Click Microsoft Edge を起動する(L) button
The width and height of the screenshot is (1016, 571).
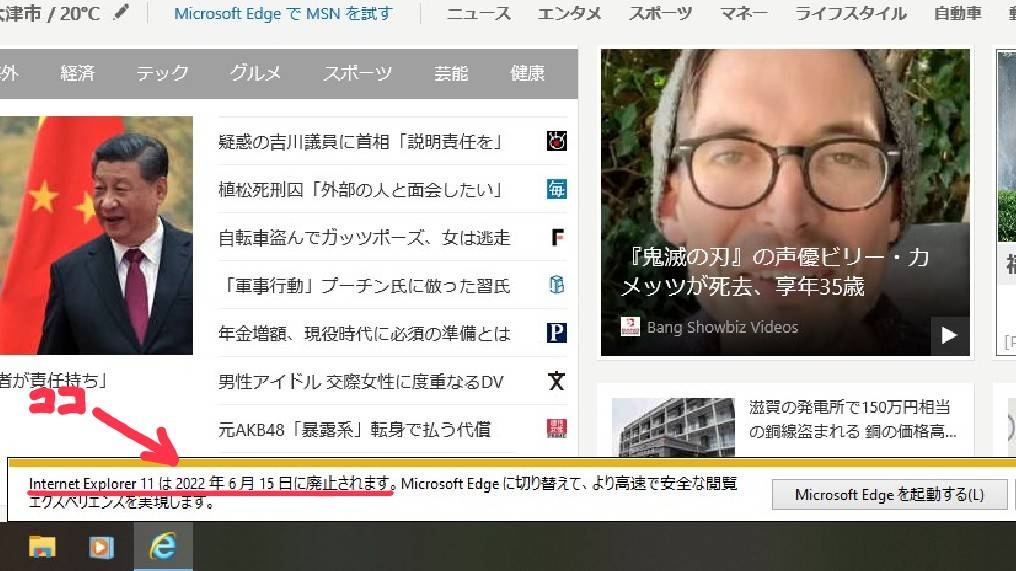point(889,495)
